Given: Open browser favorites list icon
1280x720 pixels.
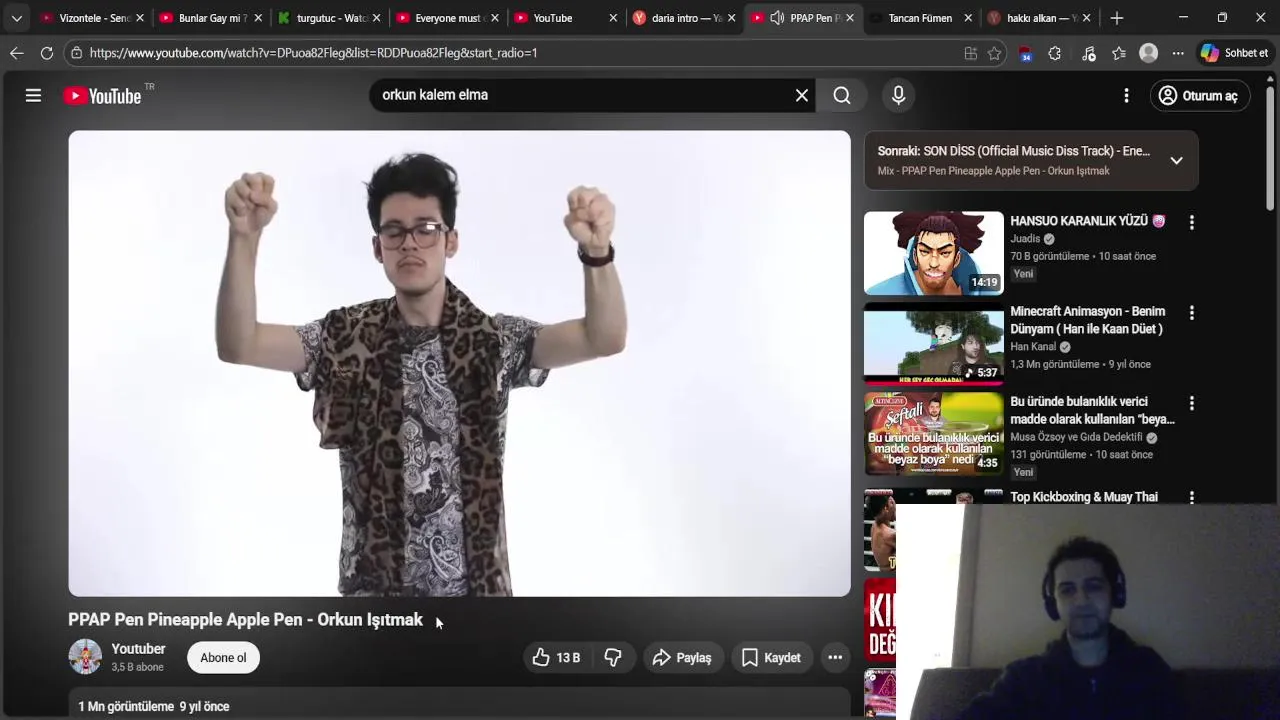Looking at the screenshot, I should pos(1119,53).
